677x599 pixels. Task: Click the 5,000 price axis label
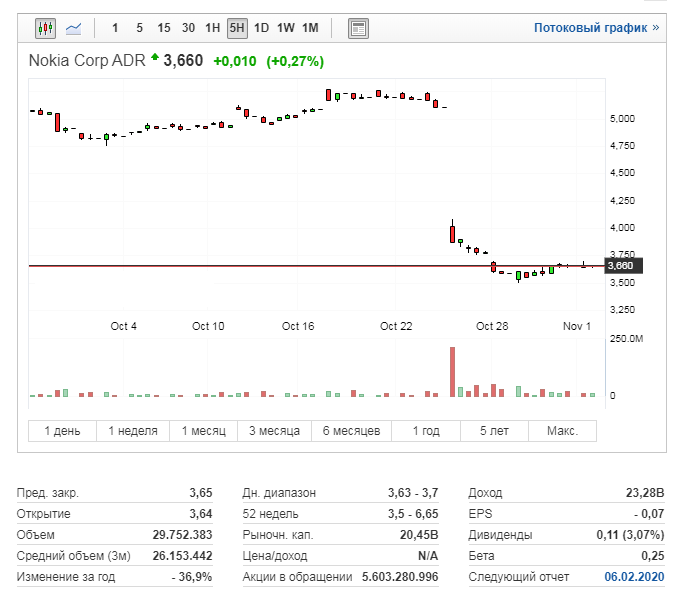tap(622, 119)
